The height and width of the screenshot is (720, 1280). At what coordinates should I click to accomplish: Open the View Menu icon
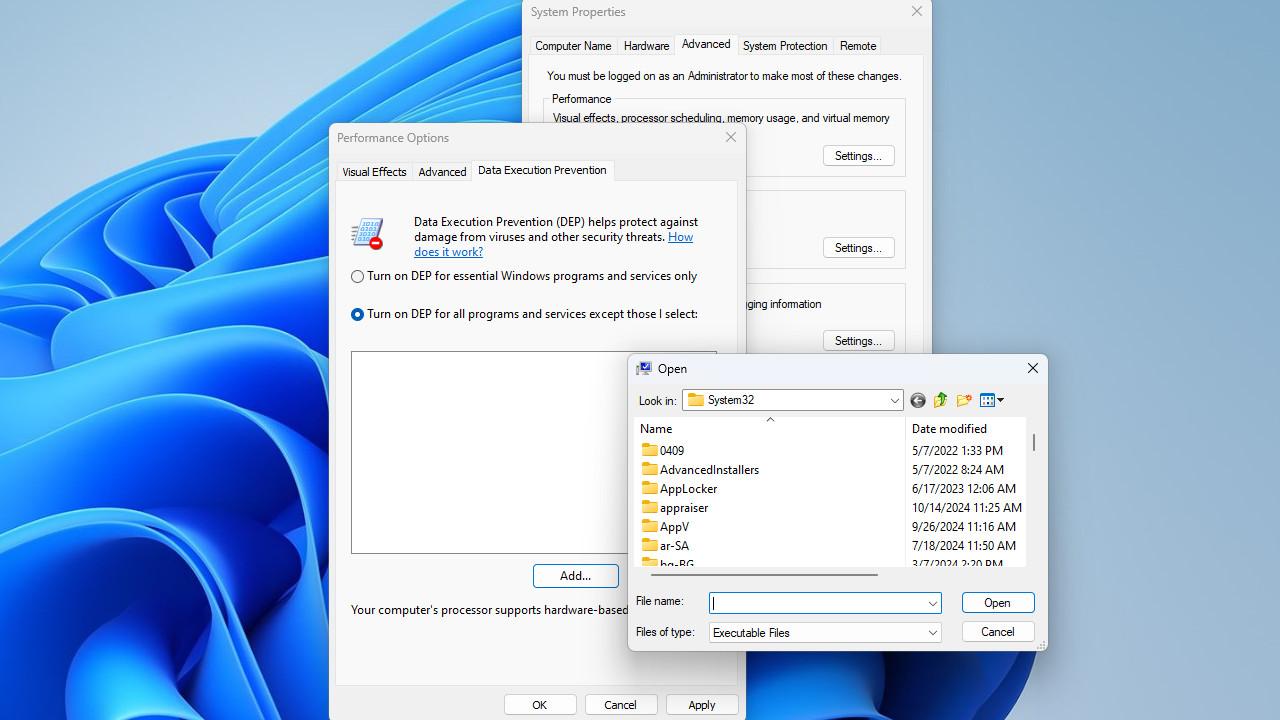click(x=991, y=401)
